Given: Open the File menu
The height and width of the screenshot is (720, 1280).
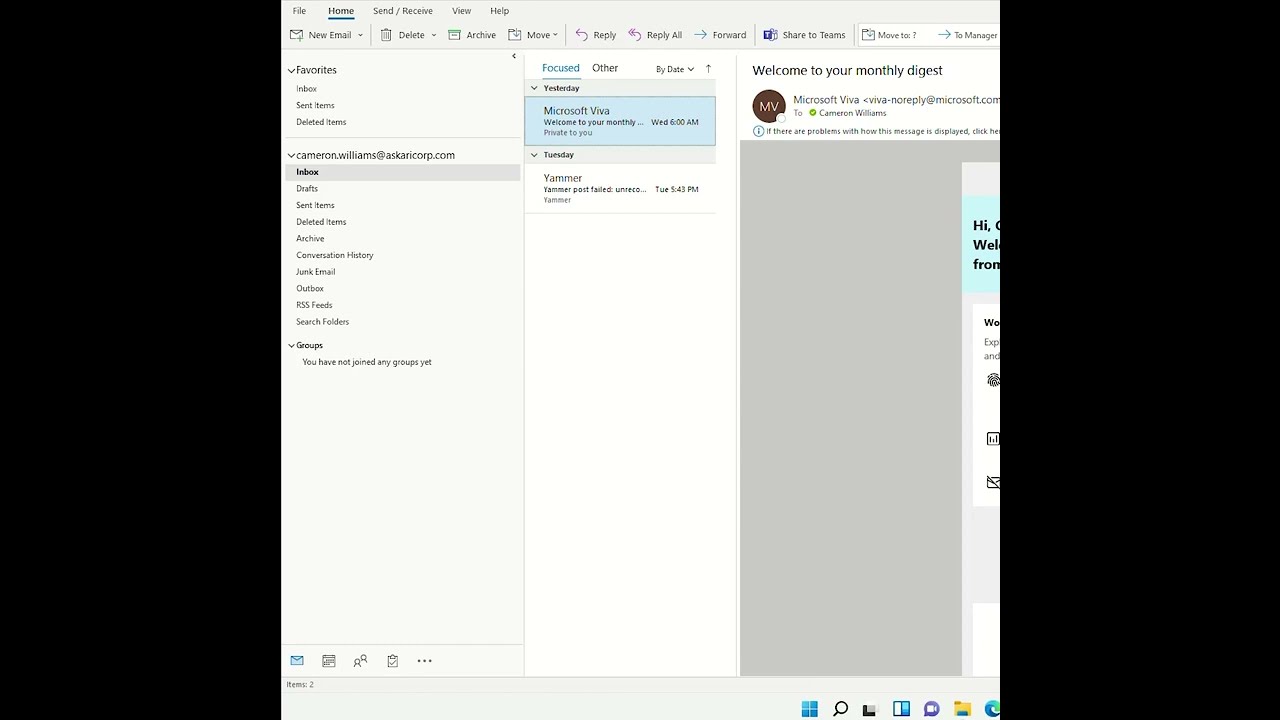Looking at the screenshot, I should (299, 11).
